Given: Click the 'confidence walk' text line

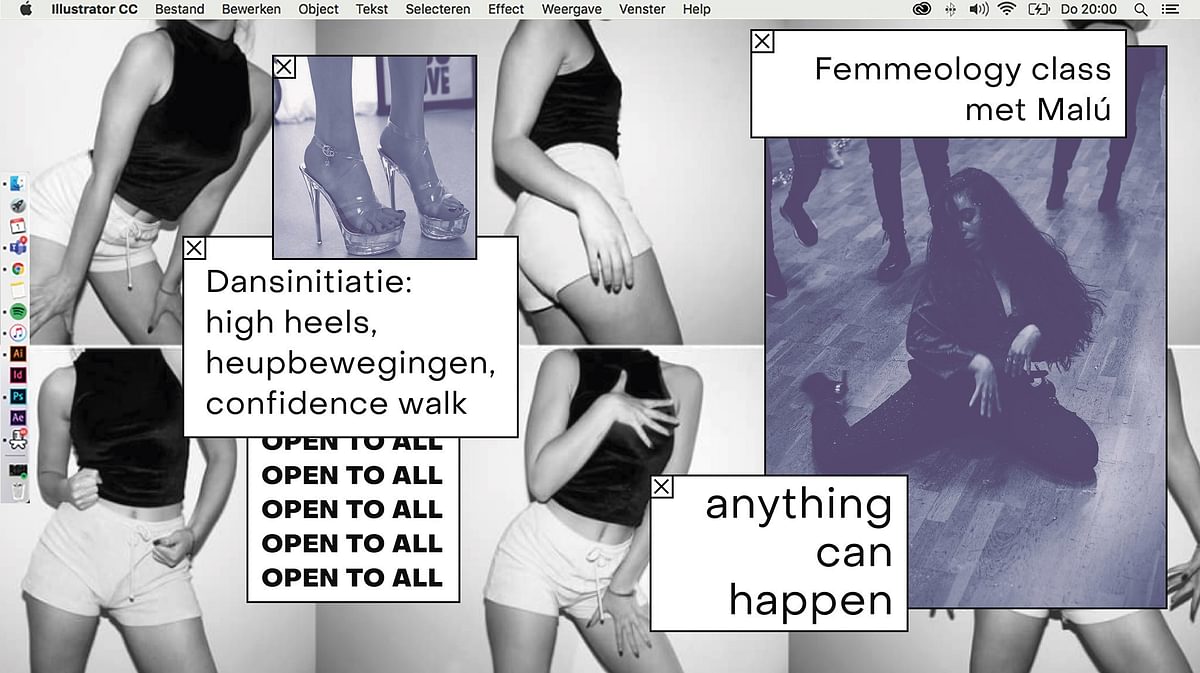Looking at the screenshot, I should 336,403.
